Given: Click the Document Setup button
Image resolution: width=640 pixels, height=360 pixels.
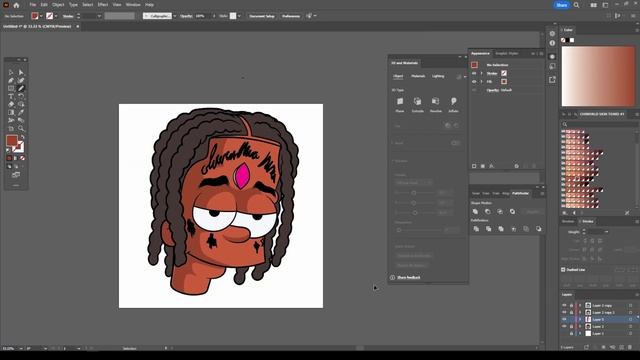Looking at the screenshot, I should [262, 16].
